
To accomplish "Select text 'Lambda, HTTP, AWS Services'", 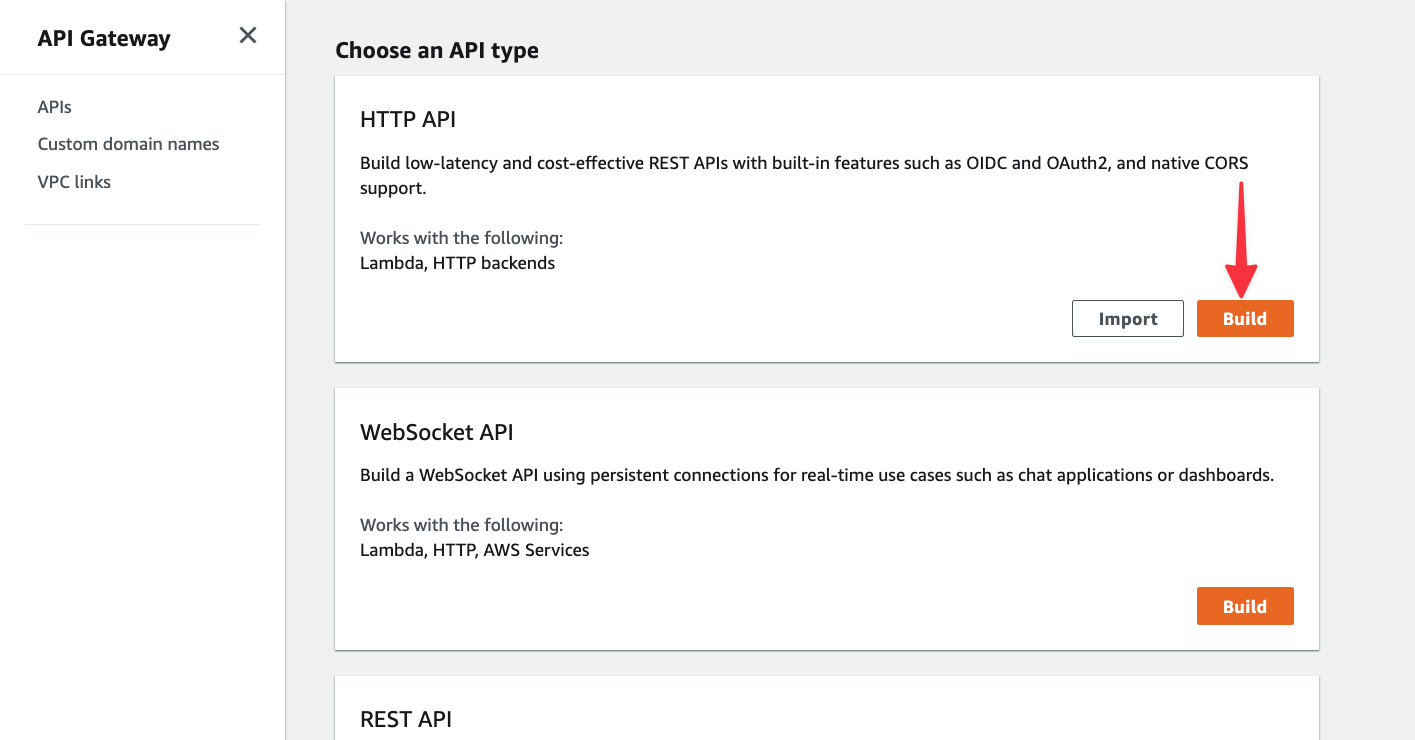I will point(475,550).
